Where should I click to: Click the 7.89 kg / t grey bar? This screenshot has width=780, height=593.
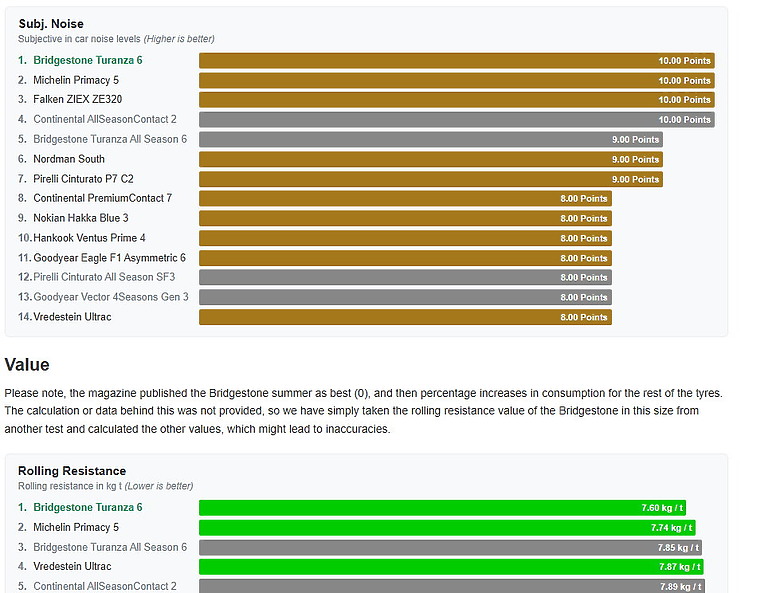tap(452, 586)
